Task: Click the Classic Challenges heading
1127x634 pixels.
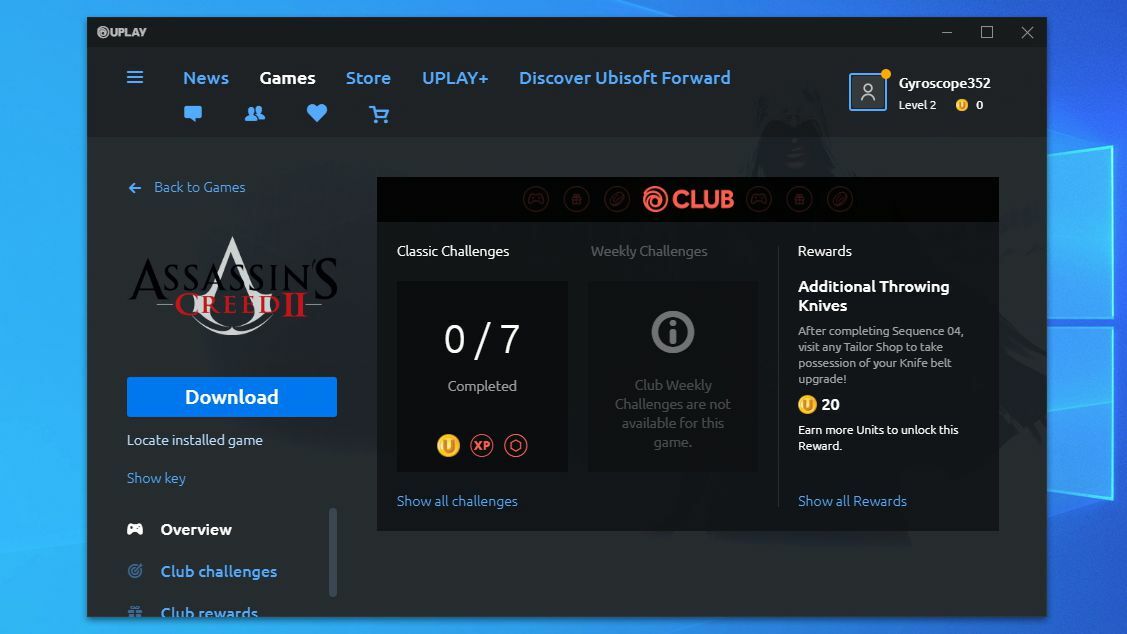Action: (453, 251)
